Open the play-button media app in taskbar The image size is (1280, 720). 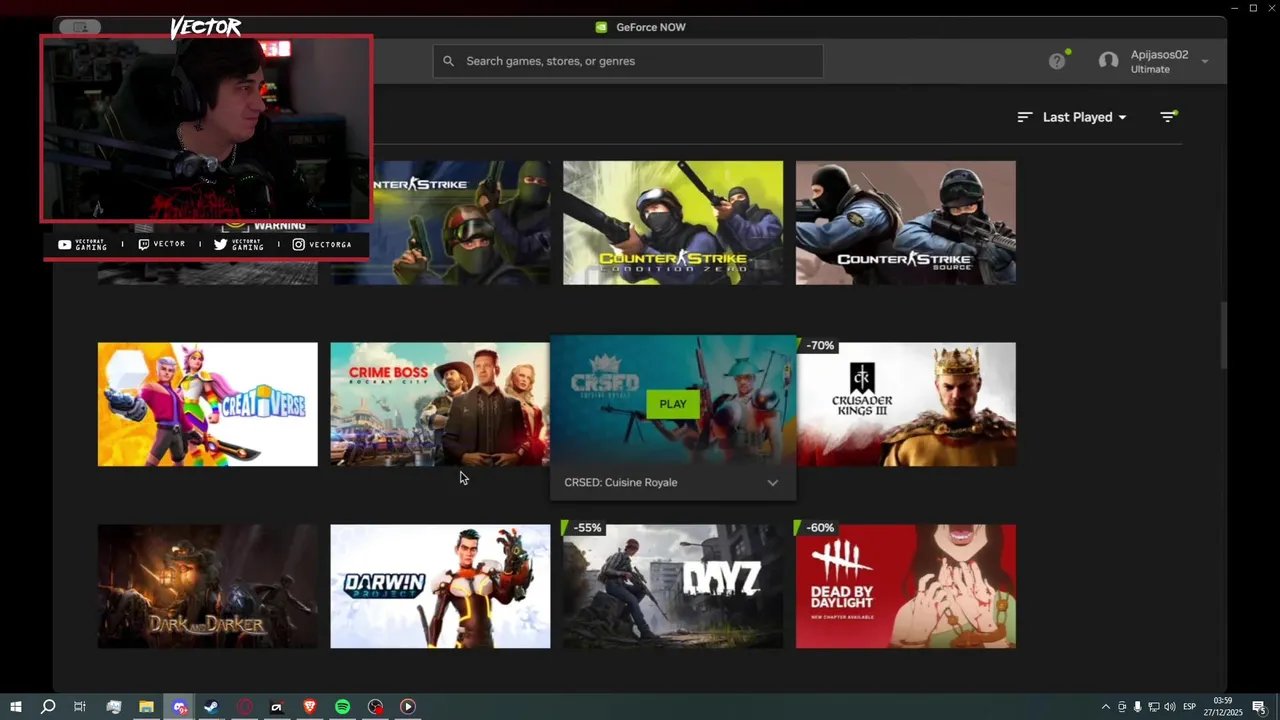tap(407, 707)
